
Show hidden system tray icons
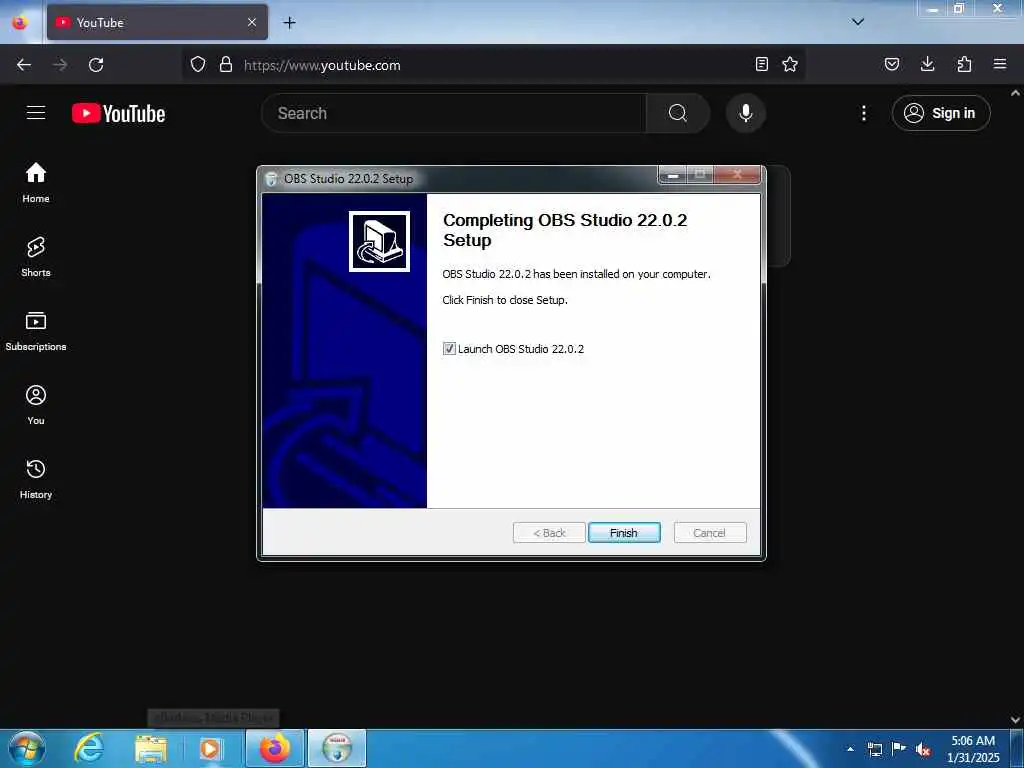(x=850, y=749)
